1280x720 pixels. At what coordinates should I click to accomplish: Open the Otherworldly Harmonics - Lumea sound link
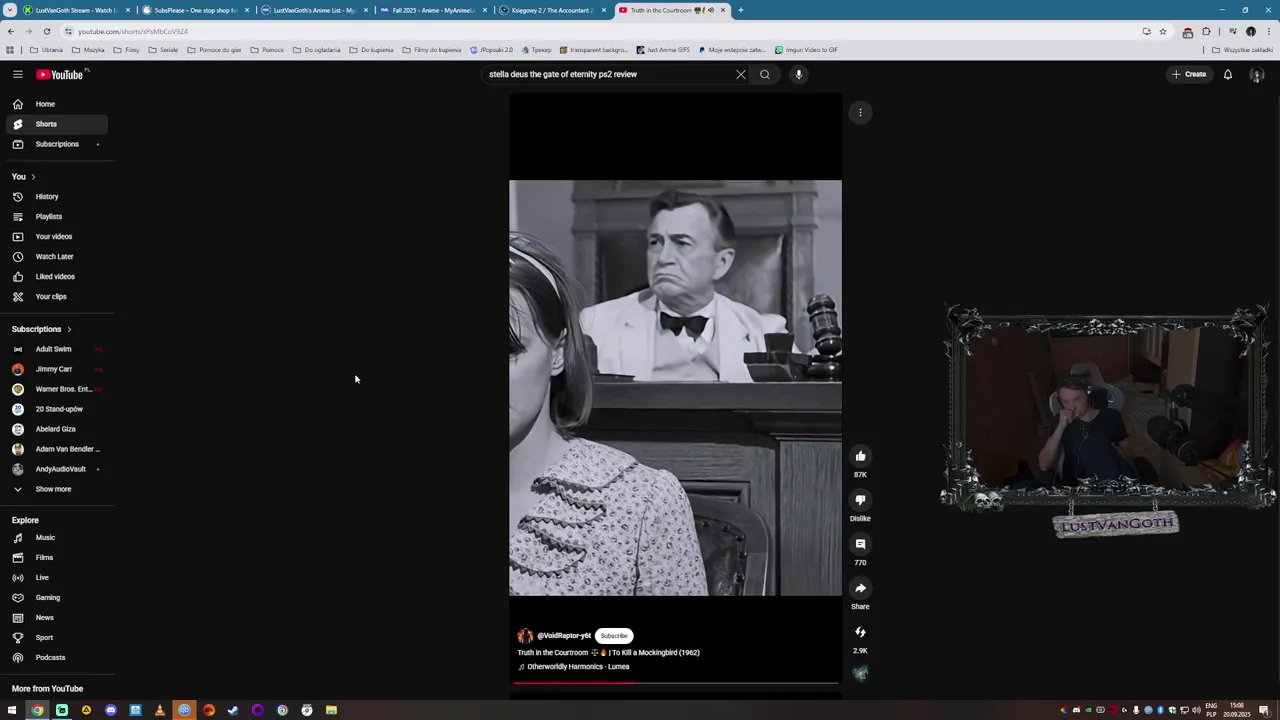pyautogui.click(x=578, y=667)
